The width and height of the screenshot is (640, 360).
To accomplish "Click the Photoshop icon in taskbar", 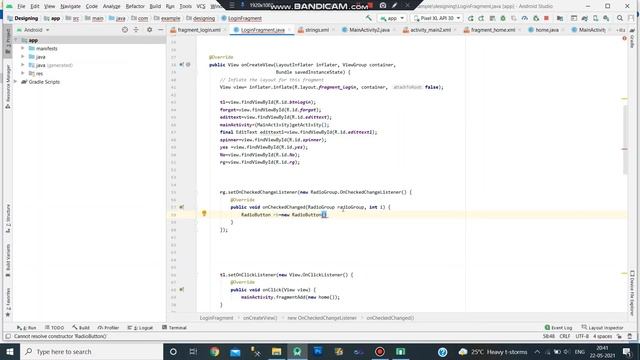I will (318, 351).
